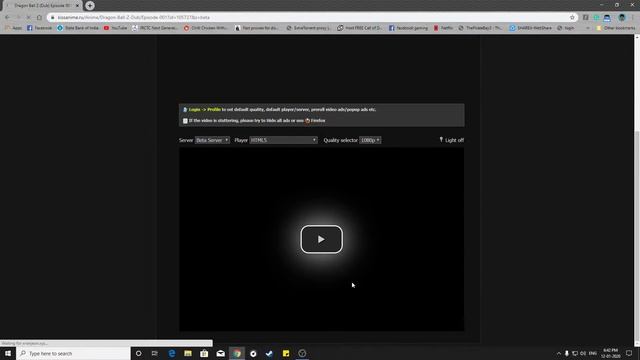Toggle the Light off control
Image resolution: width=640 pixels, height=360 pixels.
coord(451,140)
